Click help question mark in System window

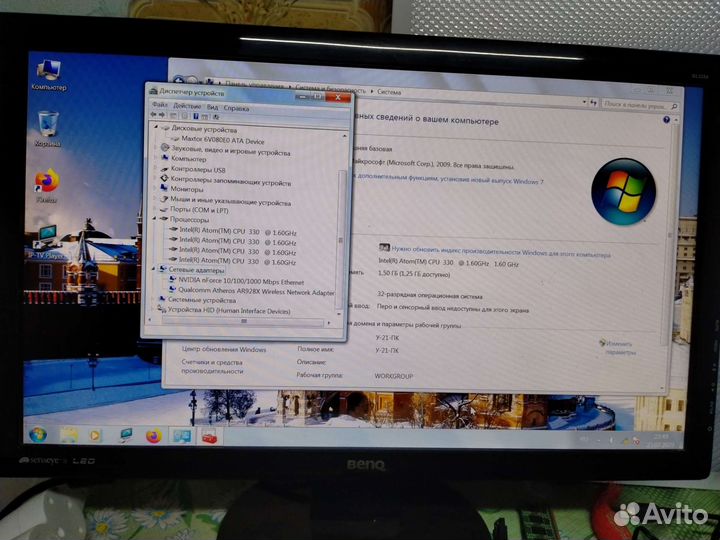(x=666, y=120)
